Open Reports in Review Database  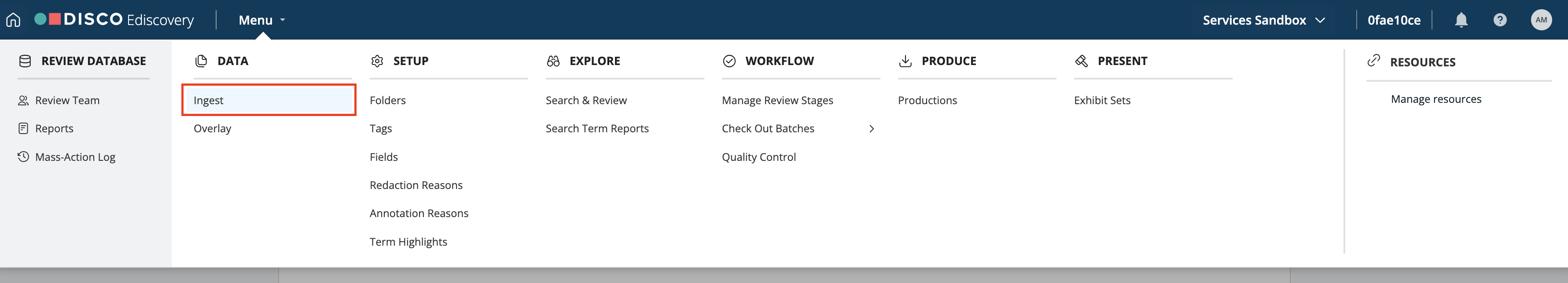click(x=54, y=129)
